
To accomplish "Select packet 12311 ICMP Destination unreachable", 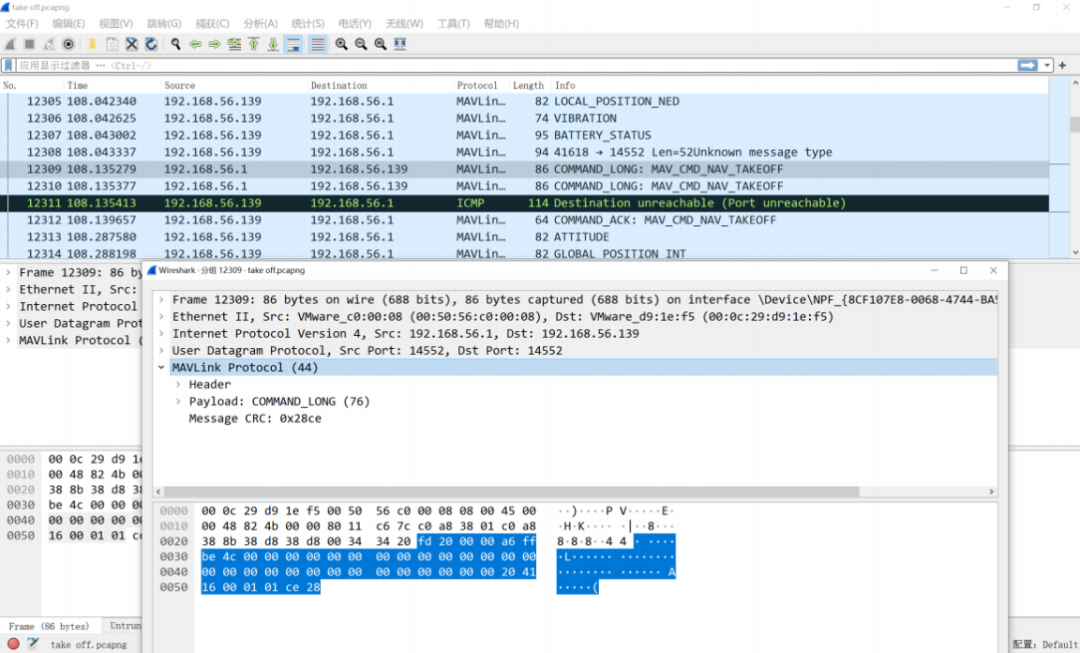I will click(x=525, y=203).
